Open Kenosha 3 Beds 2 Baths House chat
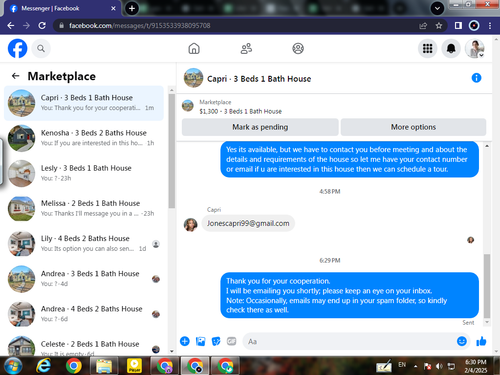The image size is (500, 375). point(84,138)
